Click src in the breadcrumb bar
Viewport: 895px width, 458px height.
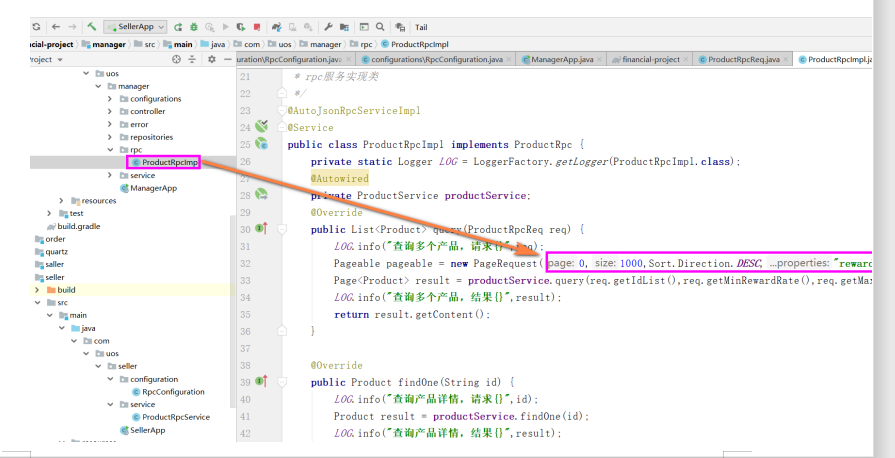pyautogui.click(x=145, y=44)
